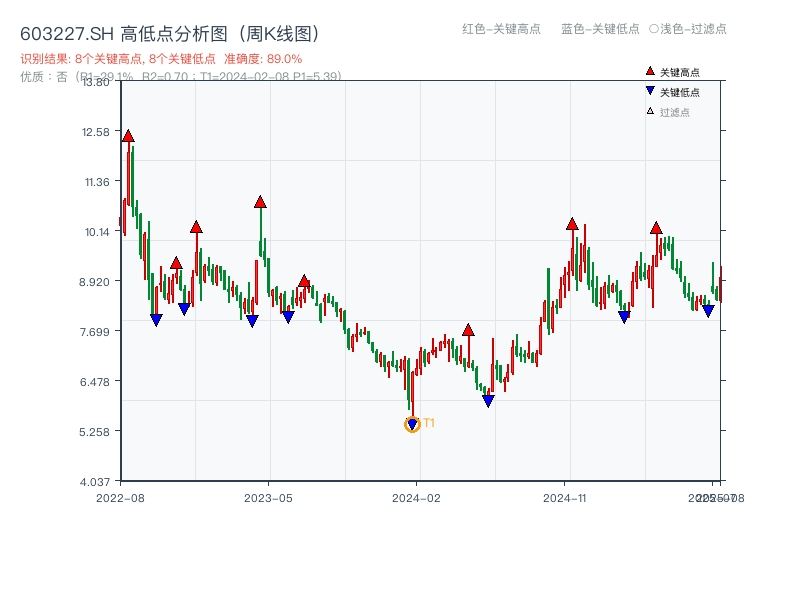The width and height of the screenshot is (800, 600).
Task: Collapse the in-chart legend box
Action: 680,90
